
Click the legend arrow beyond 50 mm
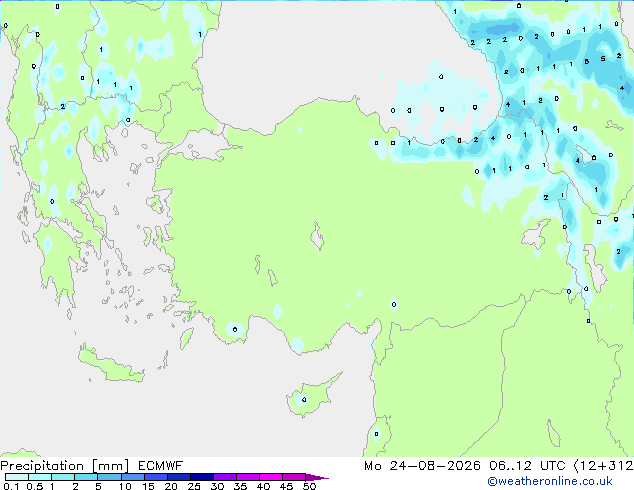click(x=317, y=477)
